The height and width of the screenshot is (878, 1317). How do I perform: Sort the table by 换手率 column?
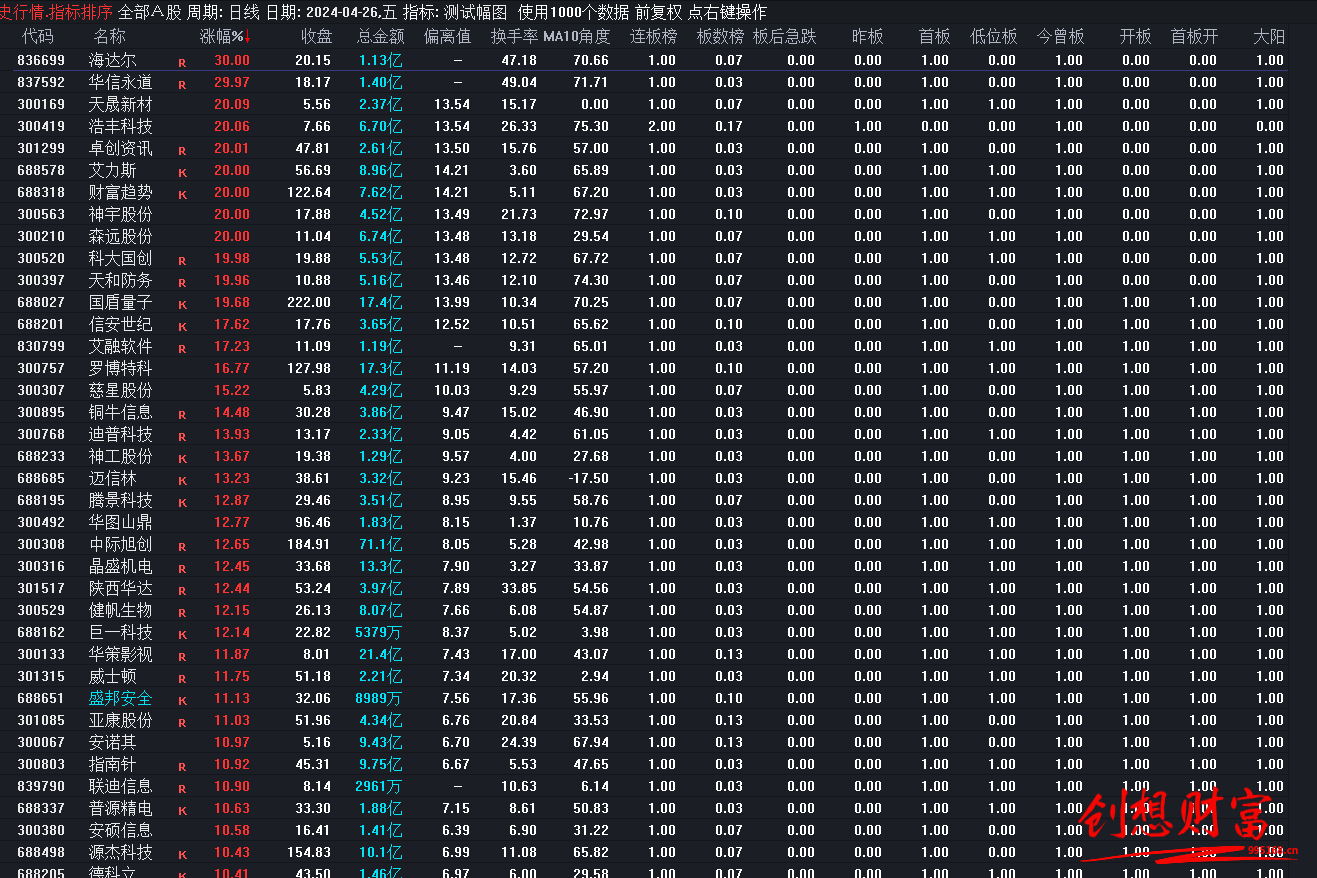(x=513, y=37)
